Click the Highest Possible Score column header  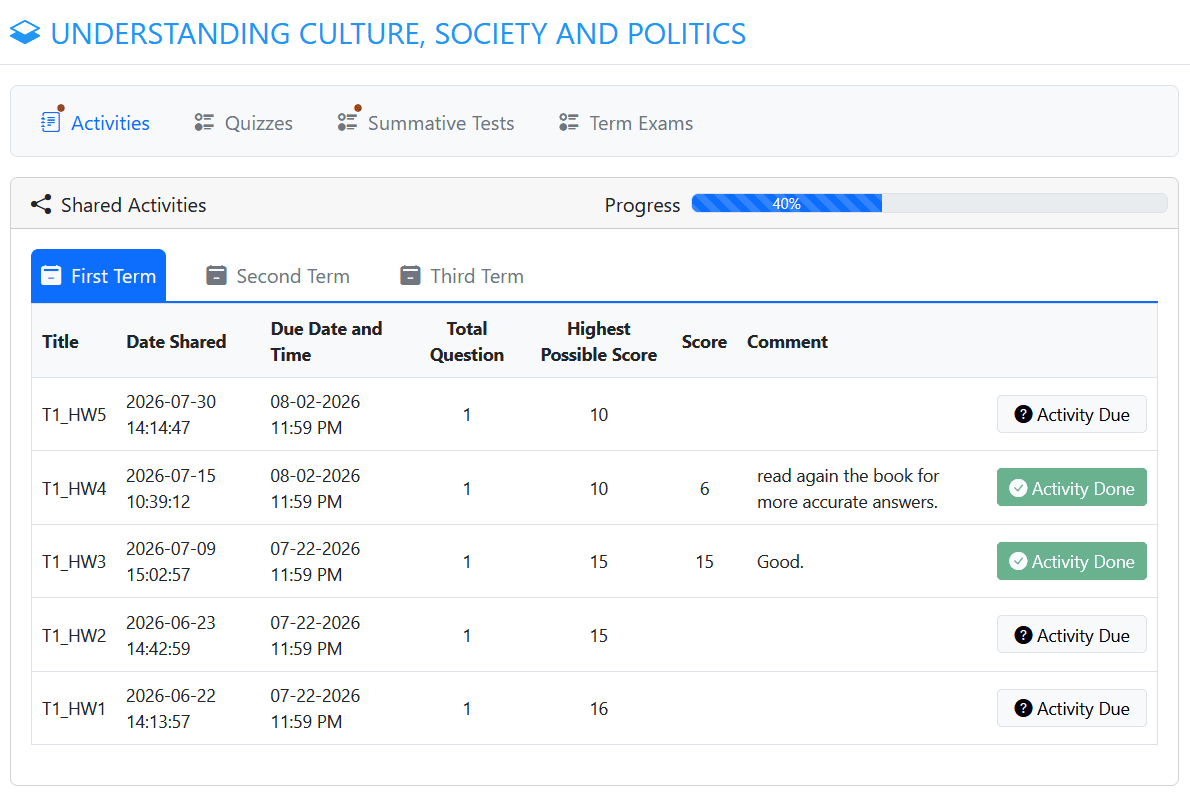click(x=599, y=342)
